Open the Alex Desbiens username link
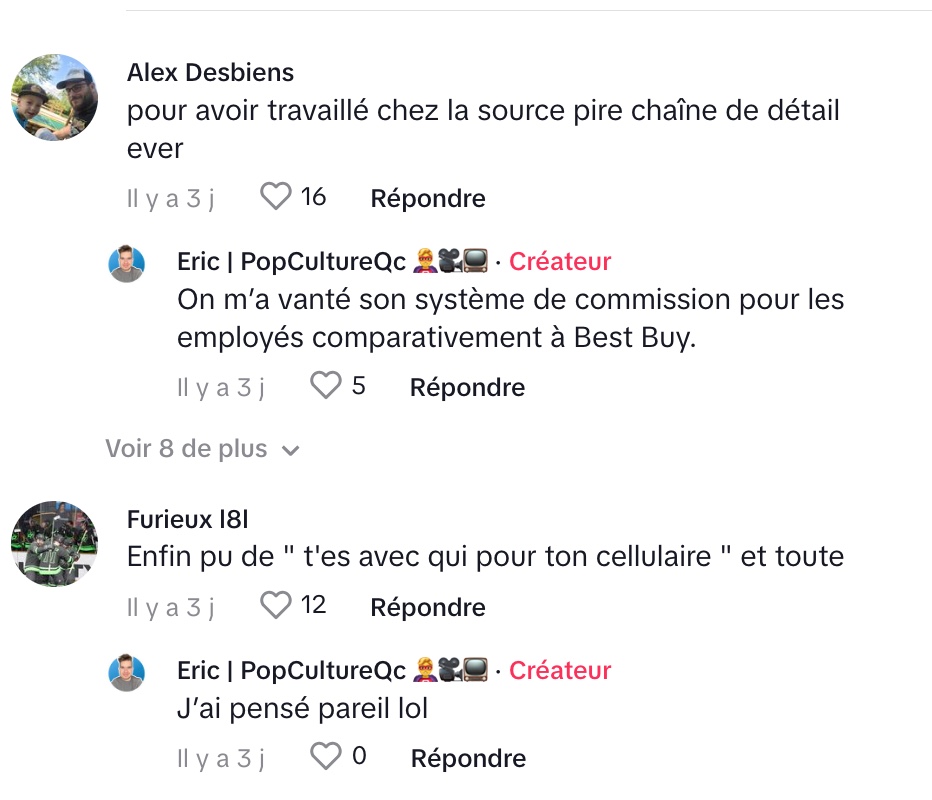 pos(211,73)
